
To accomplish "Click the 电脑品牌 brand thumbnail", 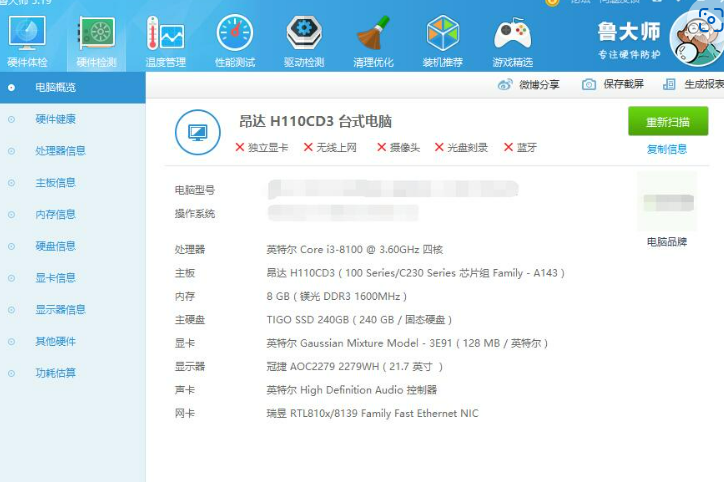I will click(x=667, y=203).
